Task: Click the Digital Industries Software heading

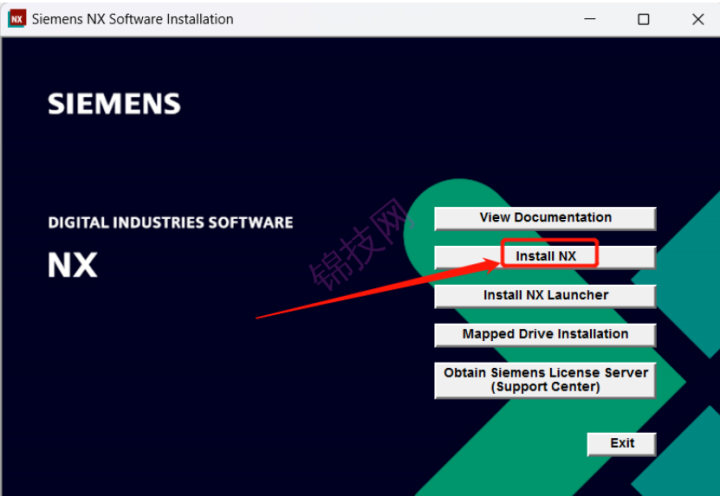Action: point(170,222)
